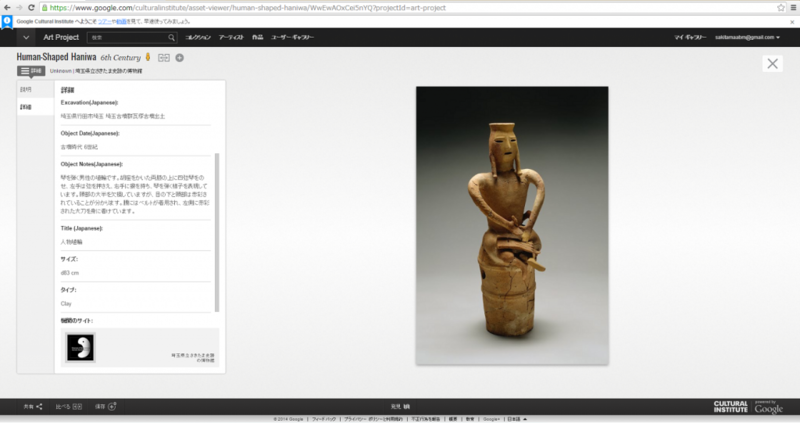The image size is (800, 423).
Task: Click the Haniwa figure artwork image
Action: coord(512,226)
